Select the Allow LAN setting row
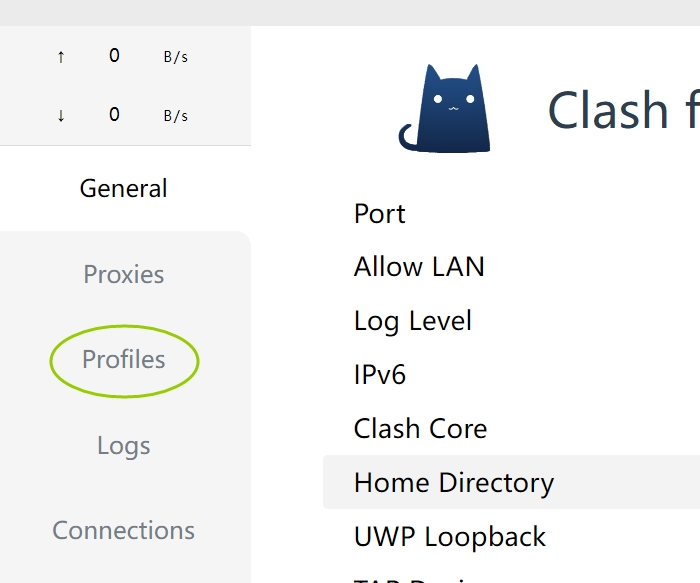The width and height of the screenshot is (700, 583). 419,267
